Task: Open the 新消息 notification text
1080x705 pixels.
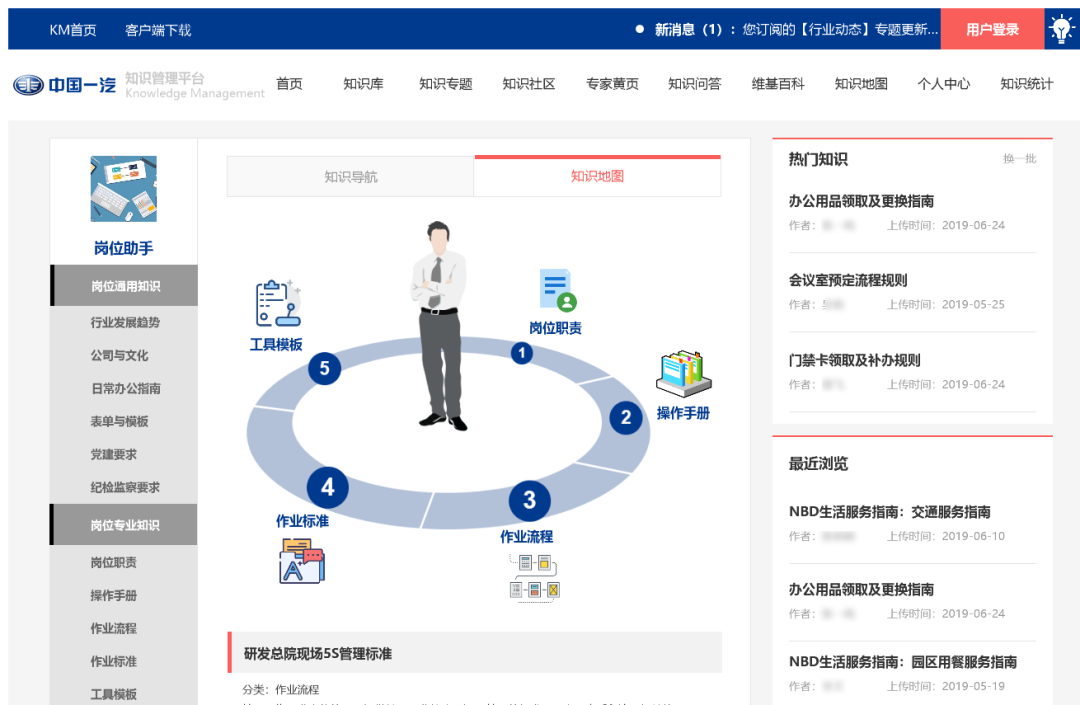Action: [796, 30]
